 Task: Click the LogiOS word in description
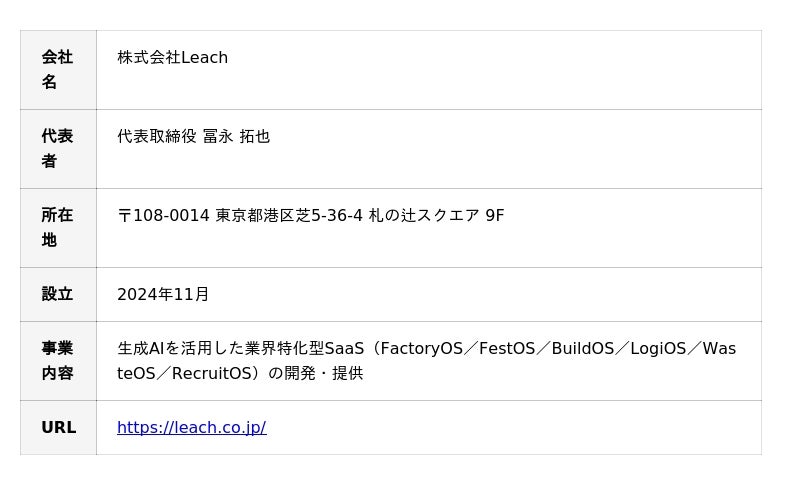[658, 349]
